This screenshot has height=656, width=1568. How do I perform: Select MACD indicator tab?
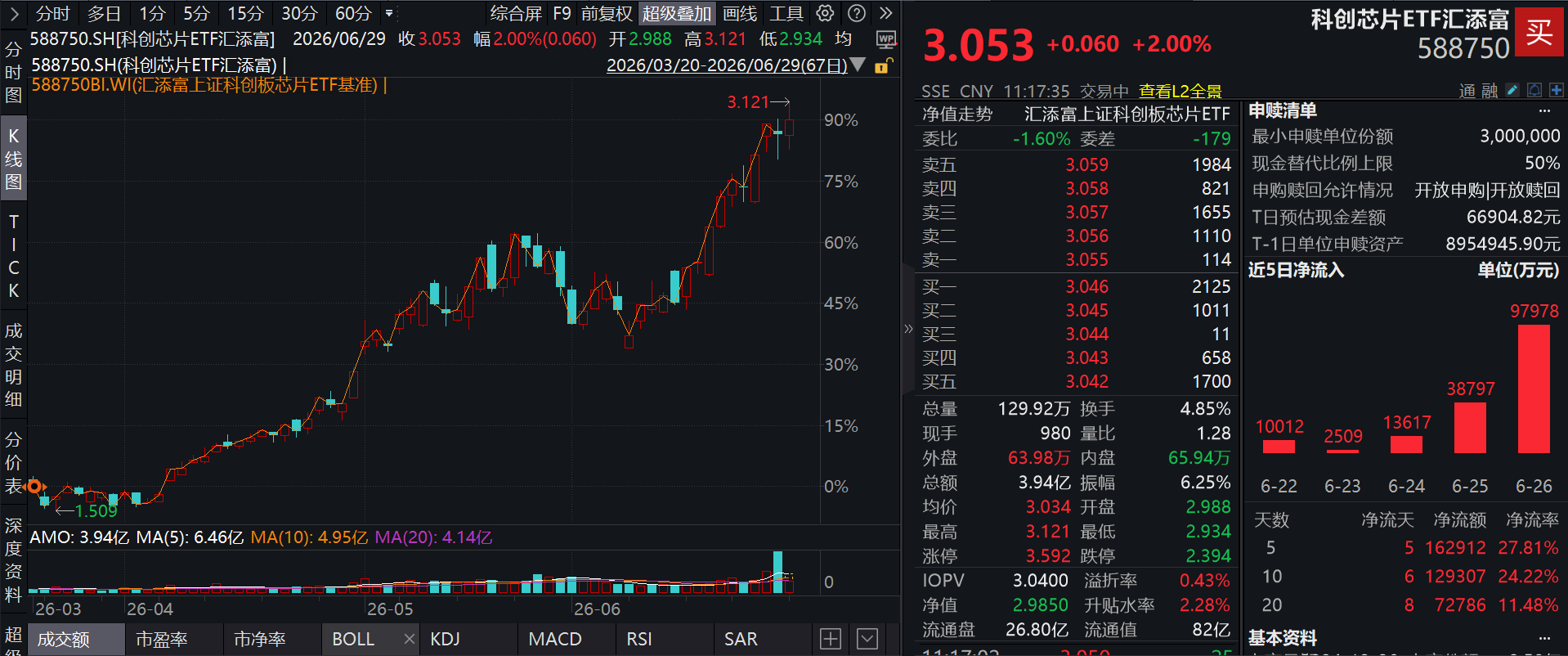pos(567,639)
